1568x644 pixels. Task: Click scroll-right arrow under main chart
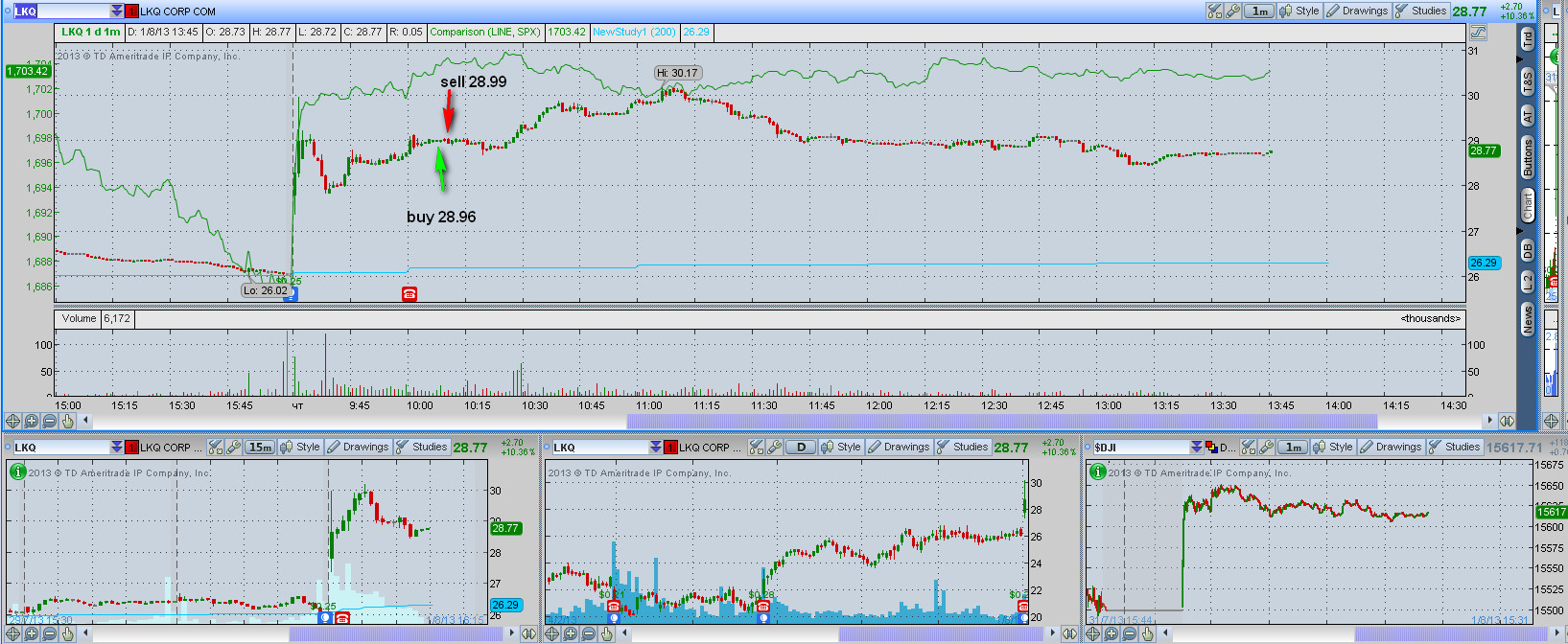pos(1489,421)
